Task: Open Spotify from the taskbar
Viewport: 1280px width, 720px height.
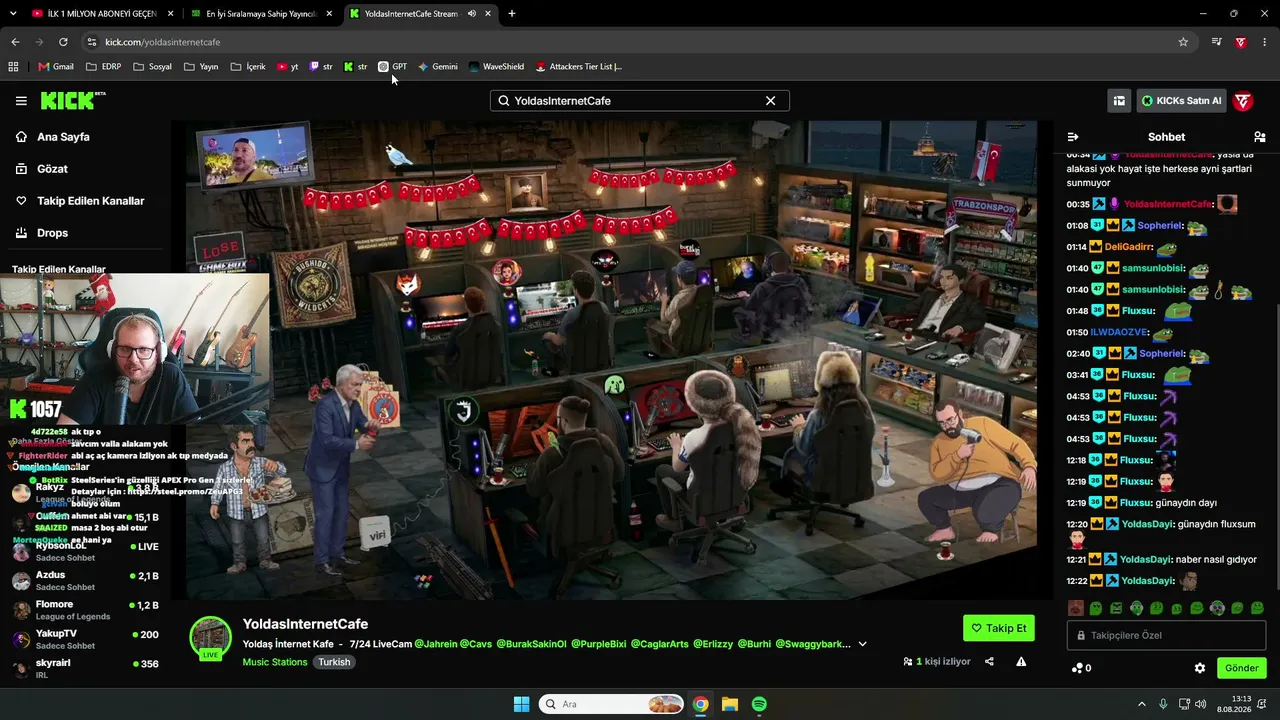Action: coord(759,704)
